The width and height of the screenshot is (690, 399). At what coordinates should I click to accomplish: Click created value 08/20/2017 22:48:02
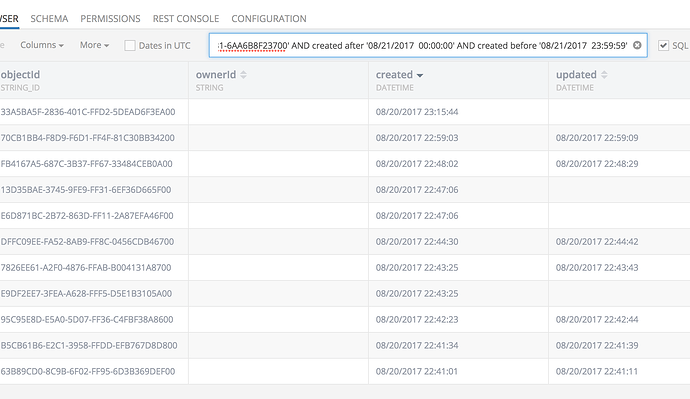tap(417, 164)
